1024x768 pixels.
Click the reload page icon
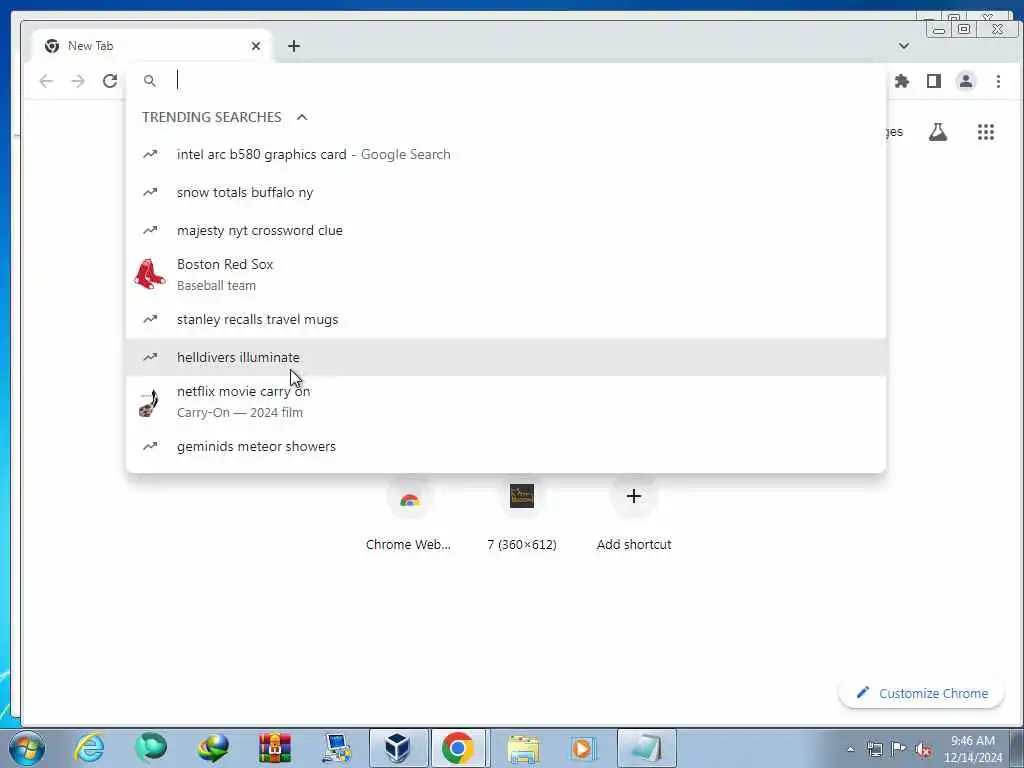pos(110,81)
